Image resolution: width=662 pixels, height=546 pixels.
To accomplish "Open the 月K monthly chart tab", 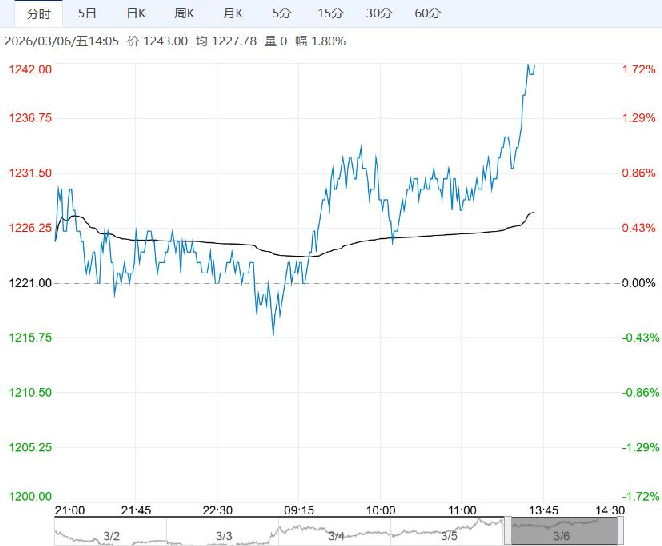I will pyautogui.click(x=233, y=13).
